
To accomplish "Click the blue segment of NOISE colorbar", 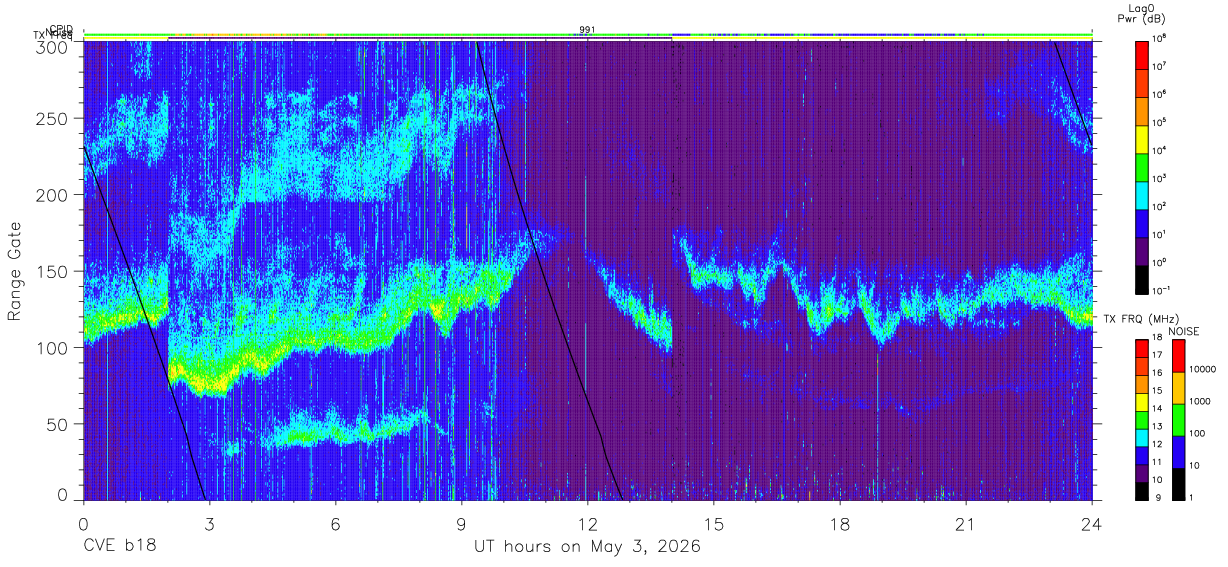I will (1177, 452).
